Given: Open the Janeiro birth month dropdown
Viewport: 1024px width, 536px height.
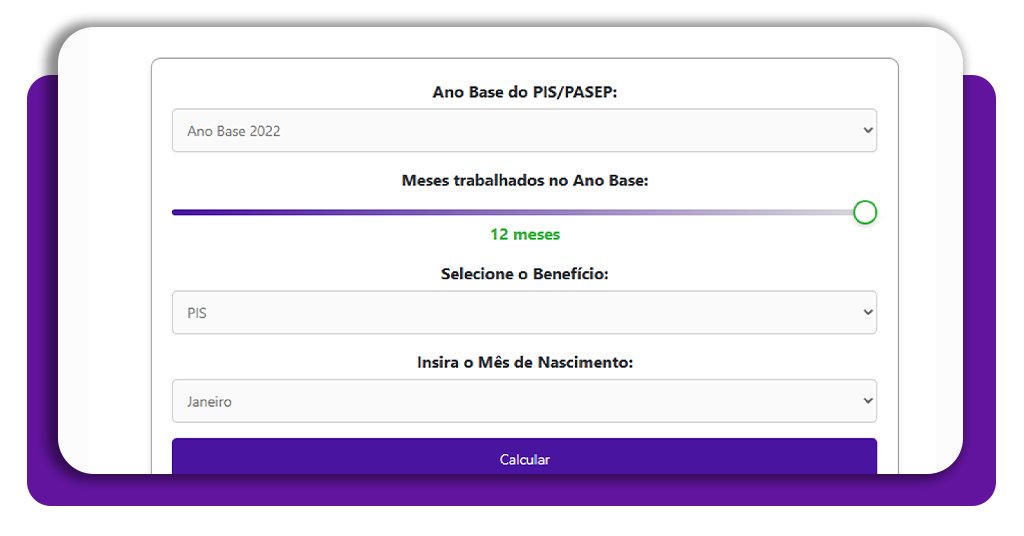Looking at the screenshot, I should [524, 401].
